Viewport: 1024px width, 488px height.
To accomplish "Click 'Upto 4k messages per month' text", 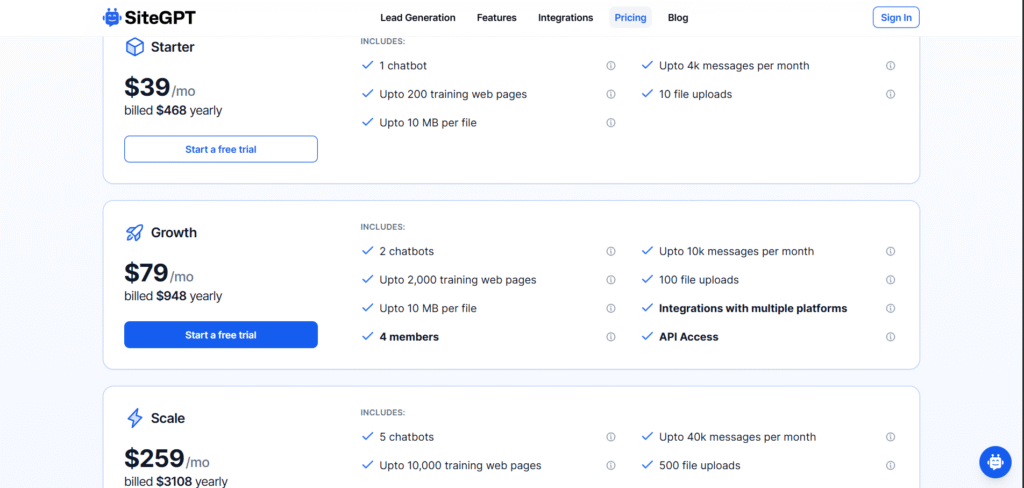I will click(734, 65).
